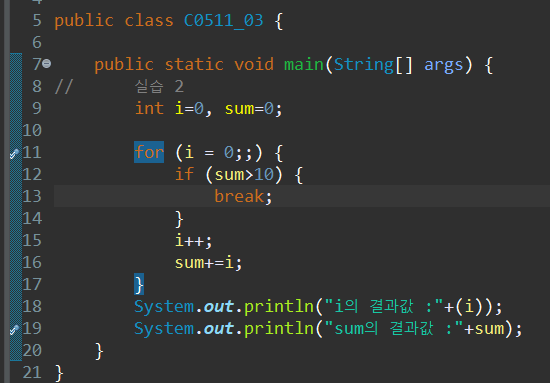Click line number 5 in the gutter
Screen dimensions: 550x383
pyautogui.click(x=37, y=20)
